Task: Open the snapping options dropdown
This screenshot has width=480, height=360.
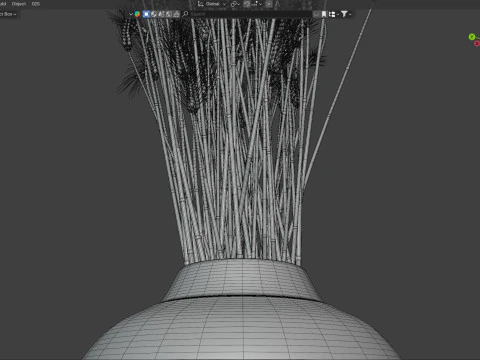Action: click(x=257, y=4)
